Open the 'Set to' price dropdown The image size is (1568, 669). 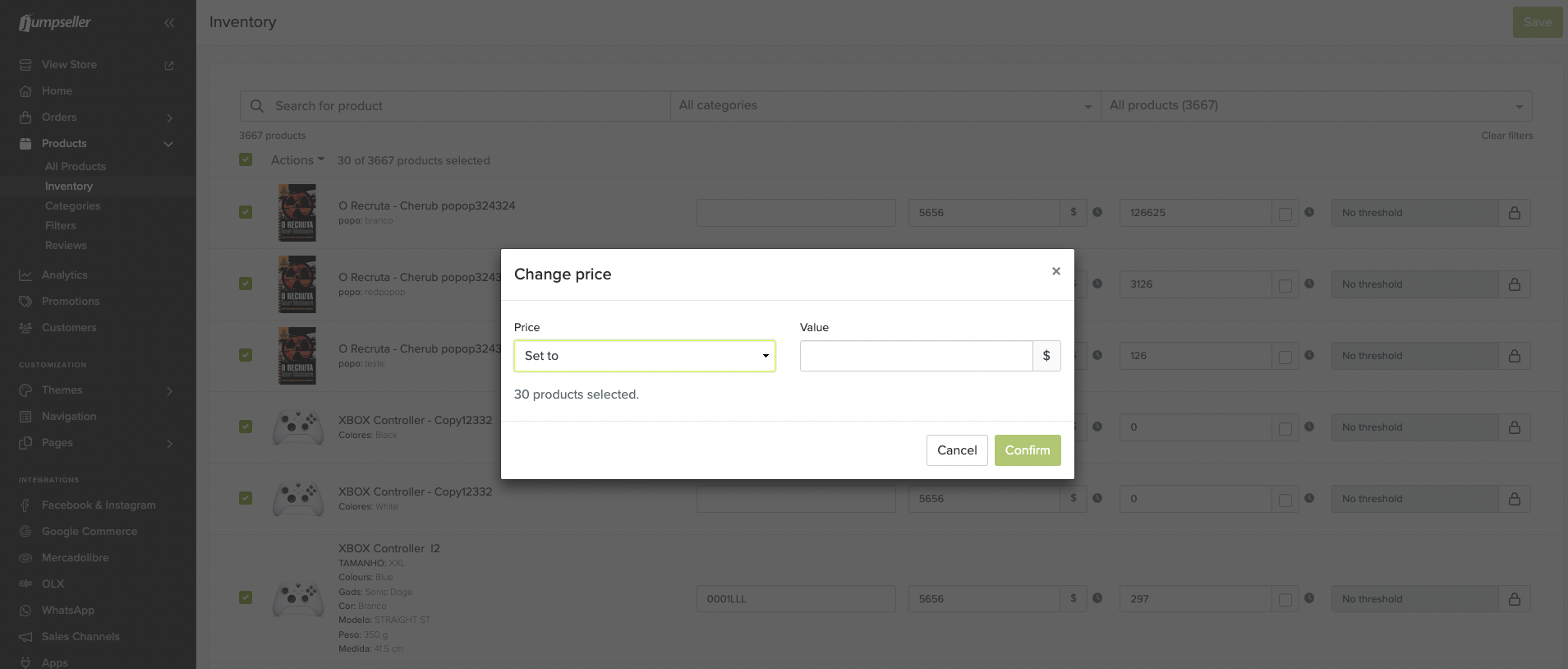coord(645,356)
